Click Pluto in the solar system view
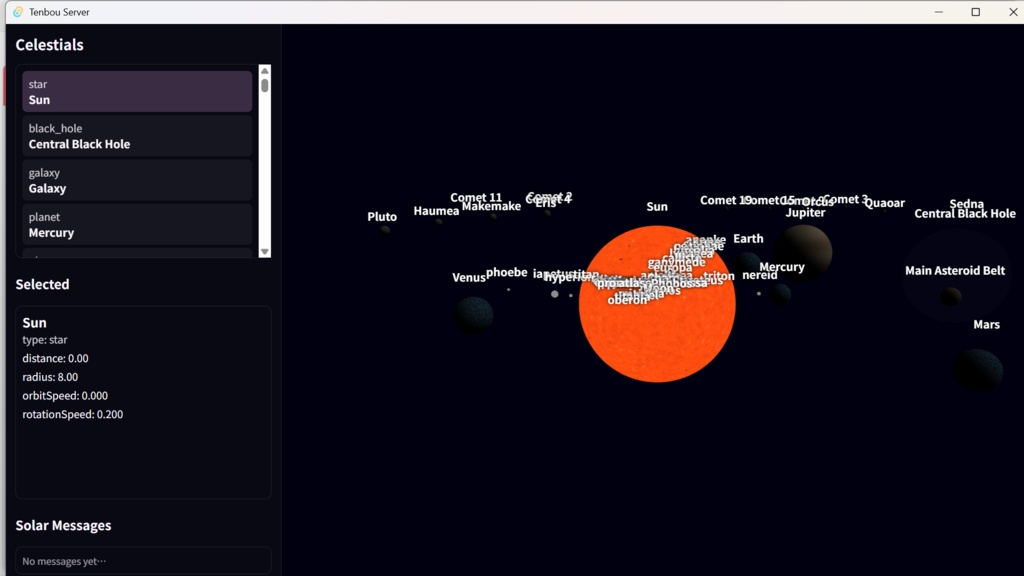Viewport: 1024px width, 576px height. point(381,217)
